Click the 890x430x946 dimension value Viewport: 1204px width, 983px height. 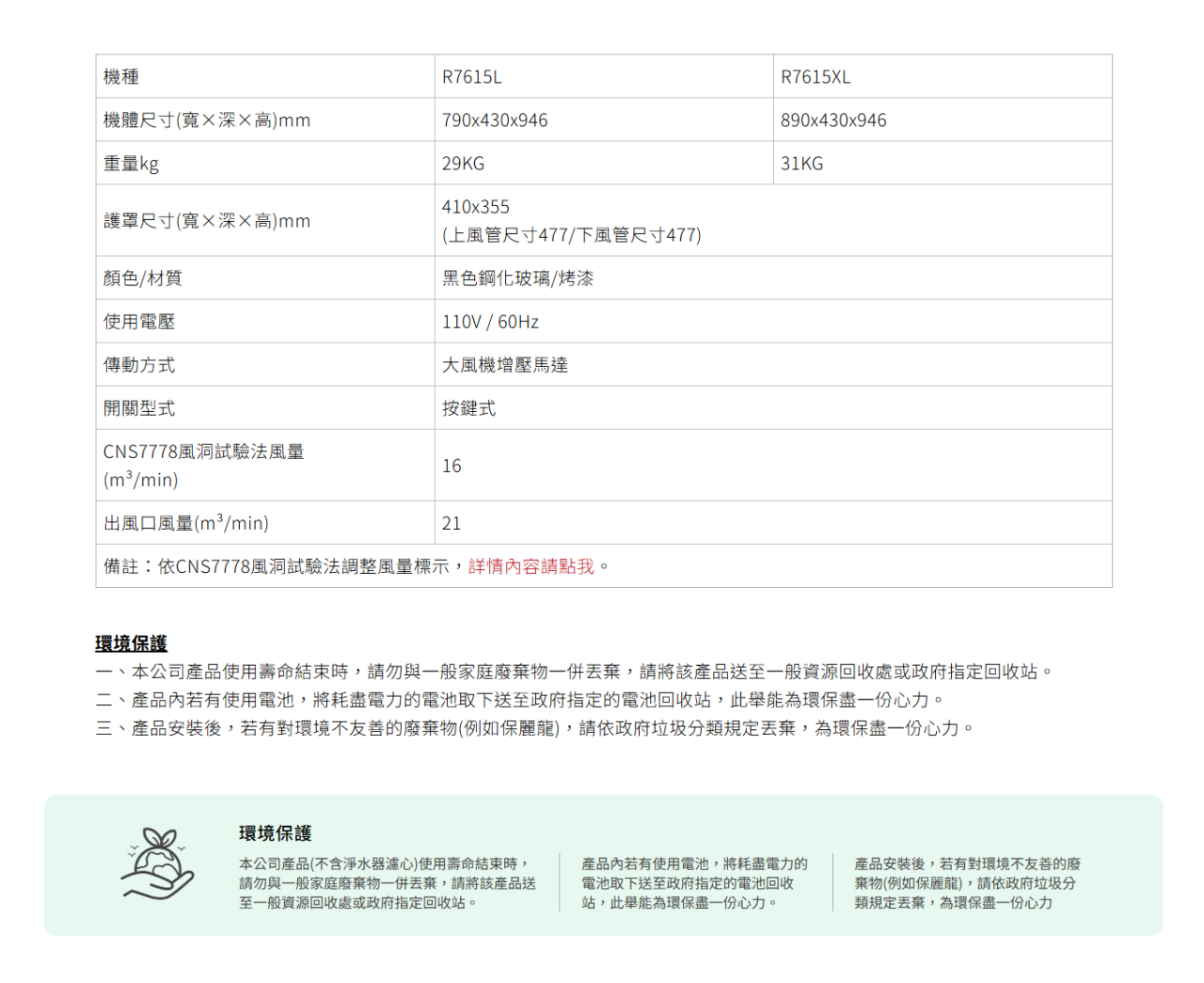pos(833,120)
